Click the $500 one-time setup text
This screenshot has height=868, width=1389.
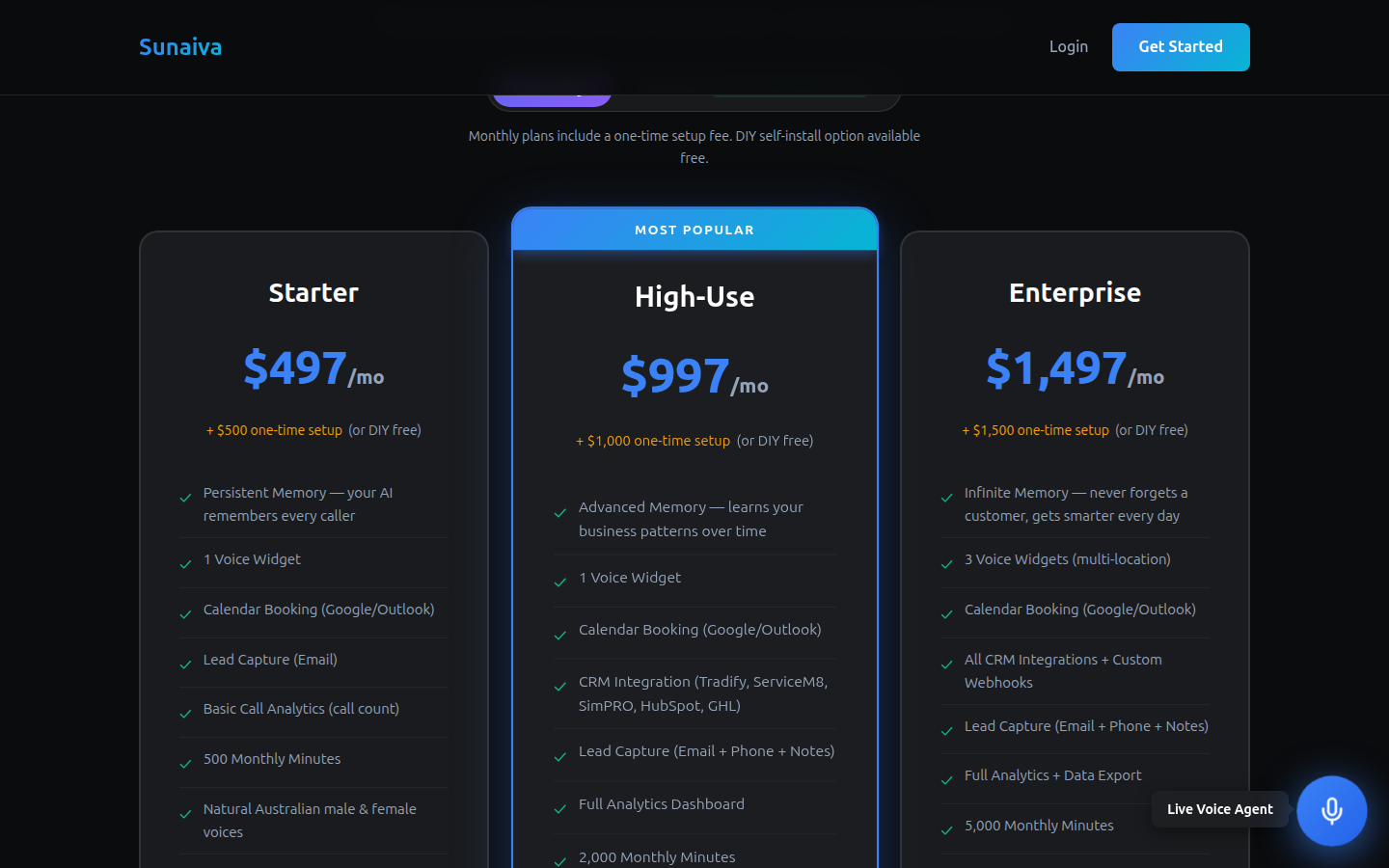pyautogui.click(x=274, y=431)
